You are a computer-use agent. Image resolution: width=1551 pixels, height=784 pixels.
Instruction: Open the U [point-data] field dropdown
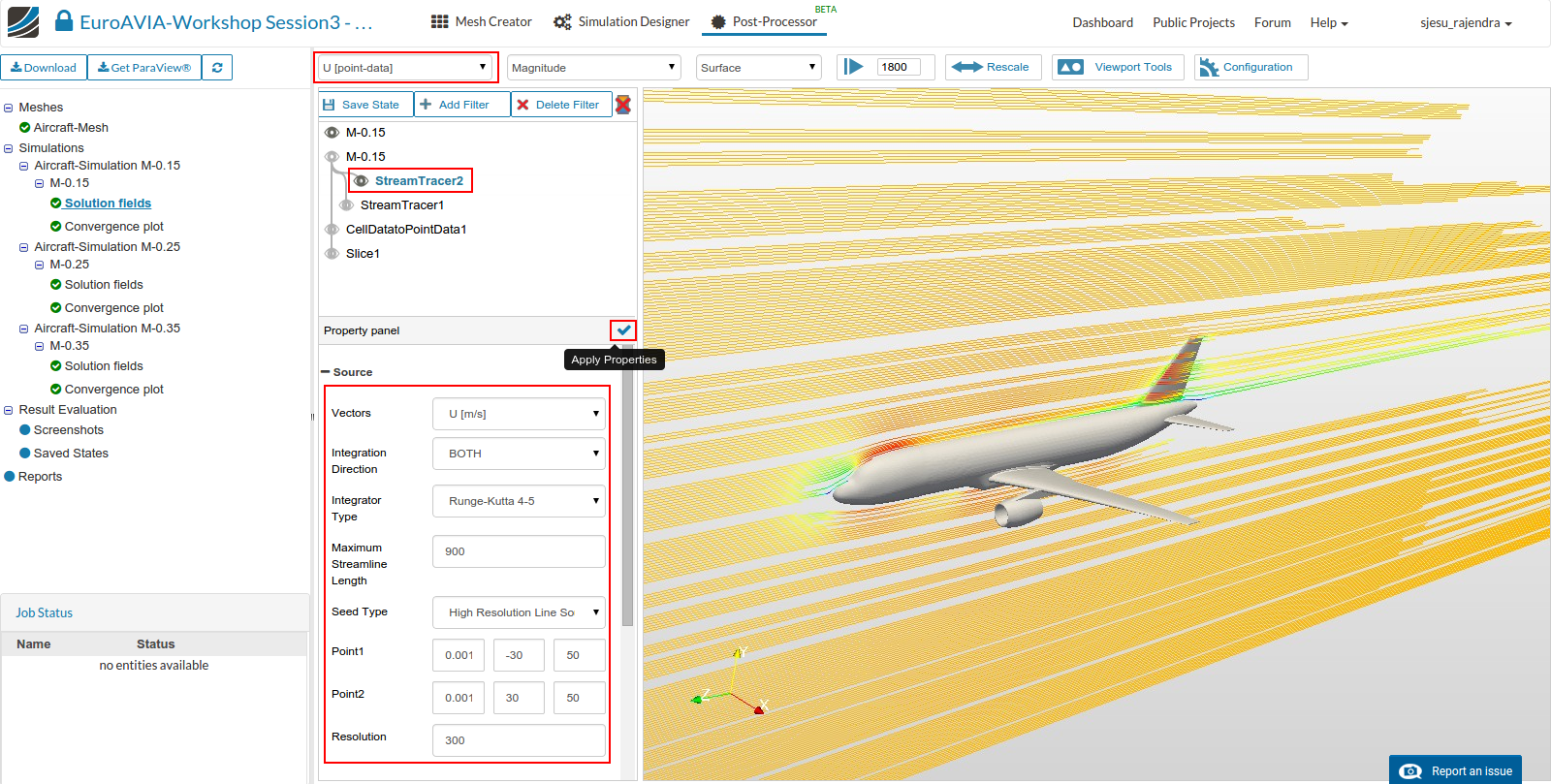404,68
